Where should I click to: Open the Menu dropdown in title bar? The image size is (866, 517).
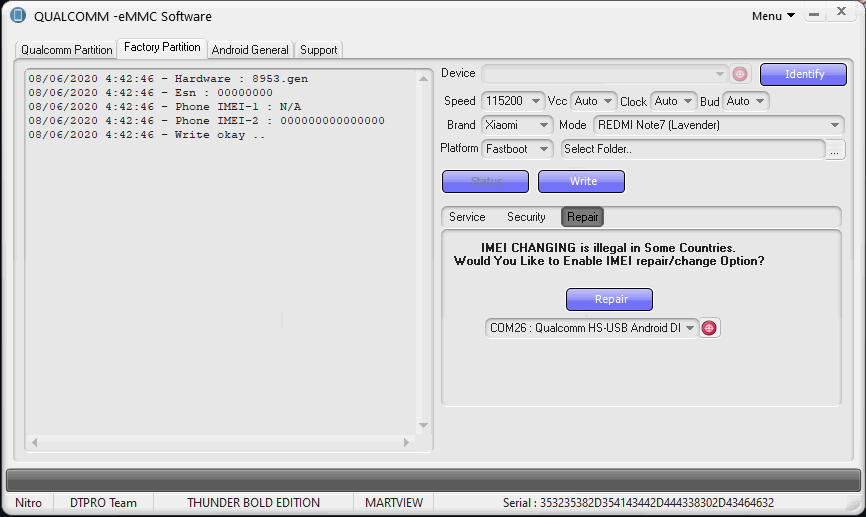[773, 16]
